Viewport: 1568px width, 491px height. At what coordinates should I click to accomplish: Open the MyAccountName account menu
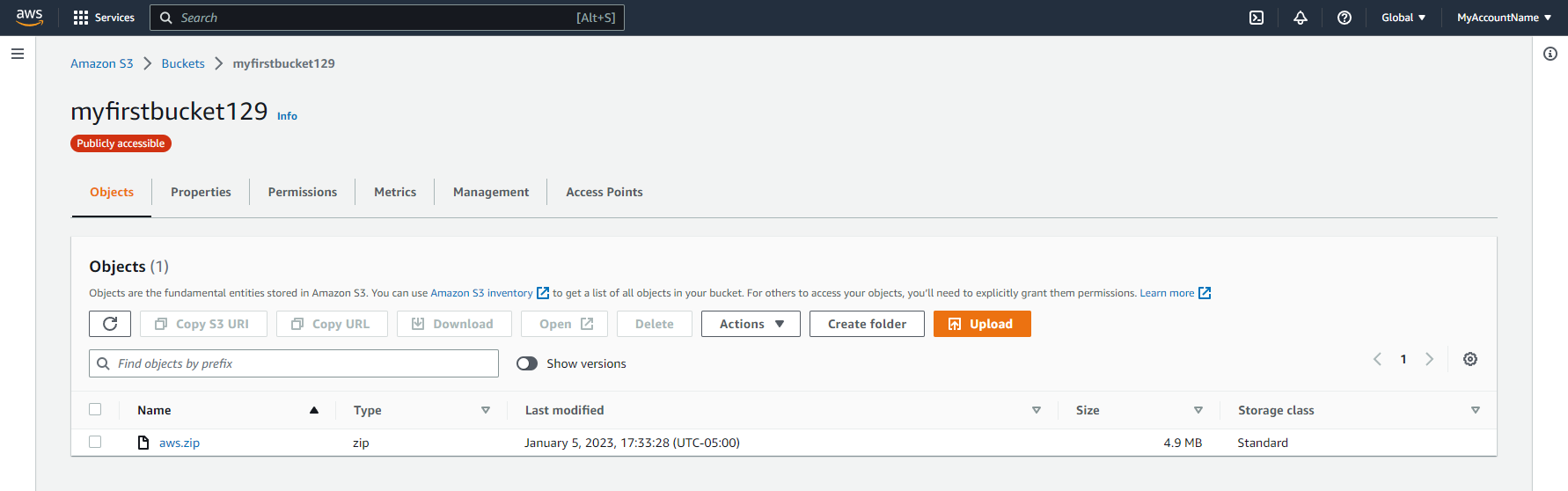tap(1503, 18)
